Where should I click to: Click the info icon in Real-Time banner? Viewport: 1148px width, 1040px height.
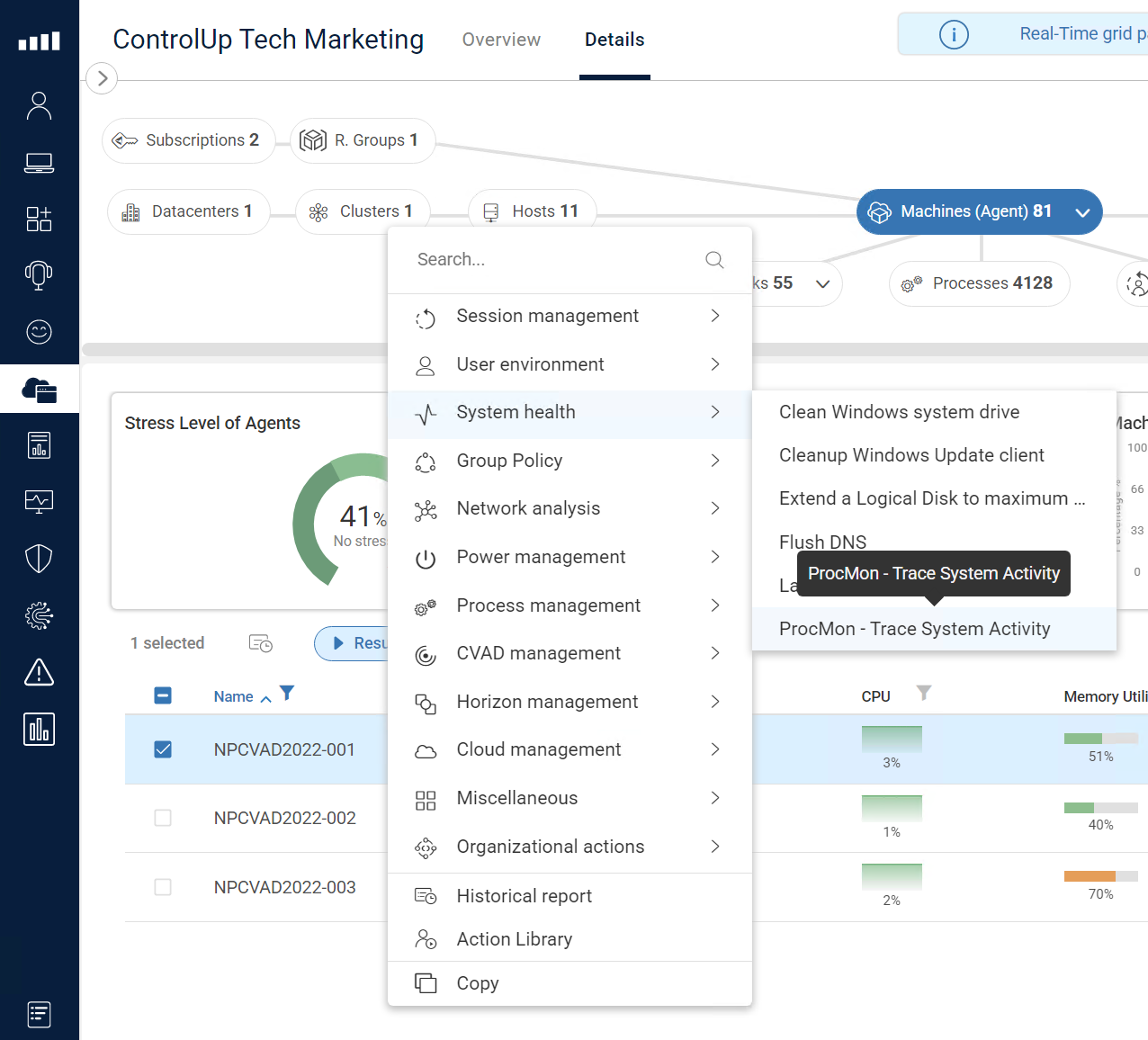pyautogui.click(x=954, y=34)
